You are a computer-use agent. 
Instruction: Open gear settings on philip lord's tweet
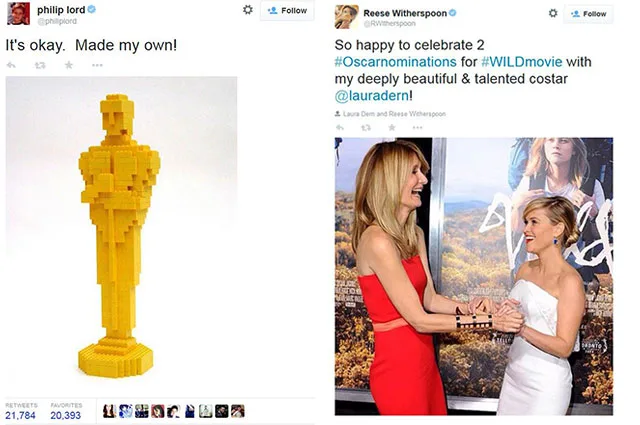(x=247, y=9)
